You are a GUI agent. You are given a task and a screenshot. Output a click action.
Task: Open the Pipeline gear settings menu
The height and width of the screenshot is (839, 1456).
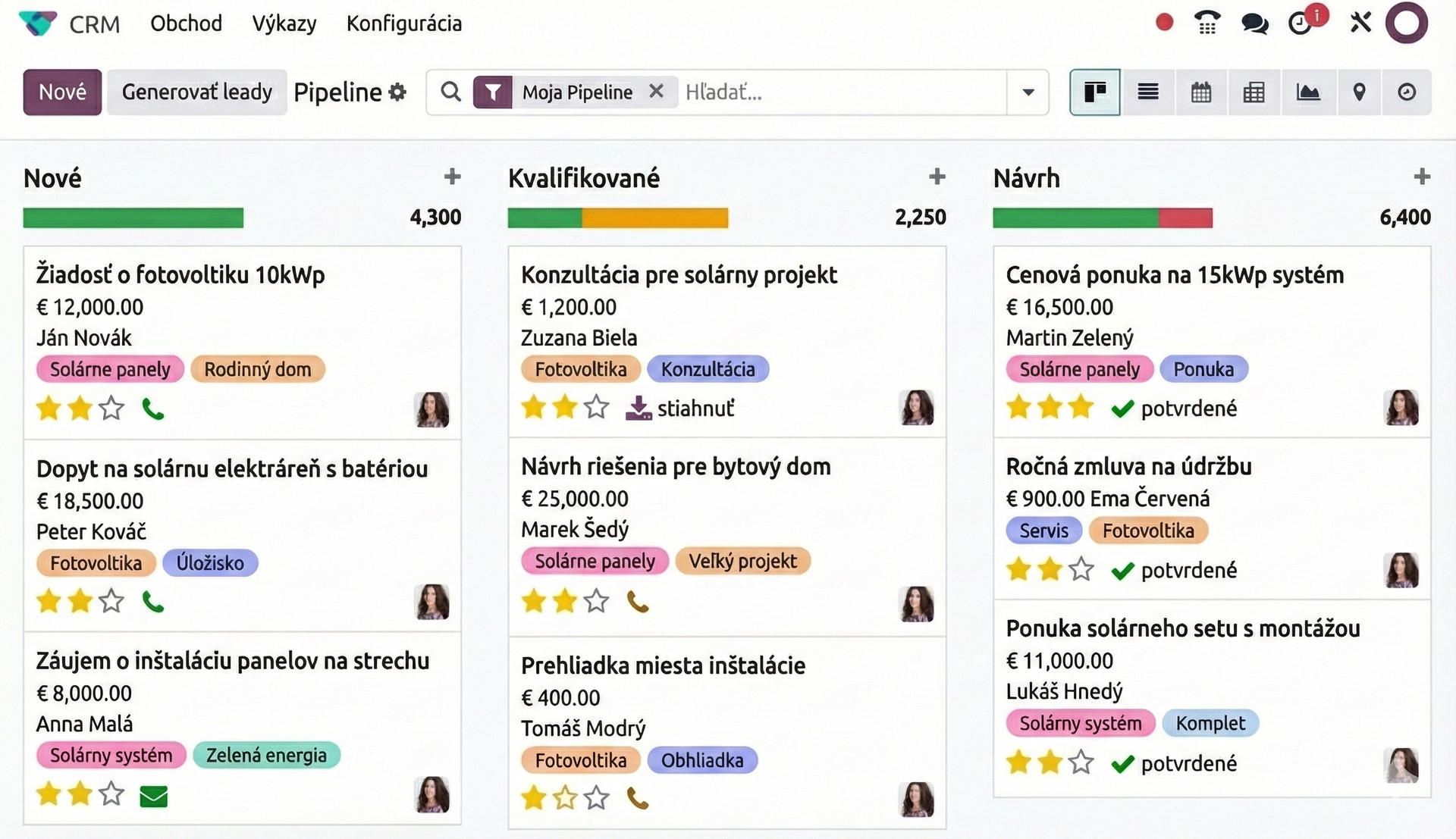tap(397, 92)
